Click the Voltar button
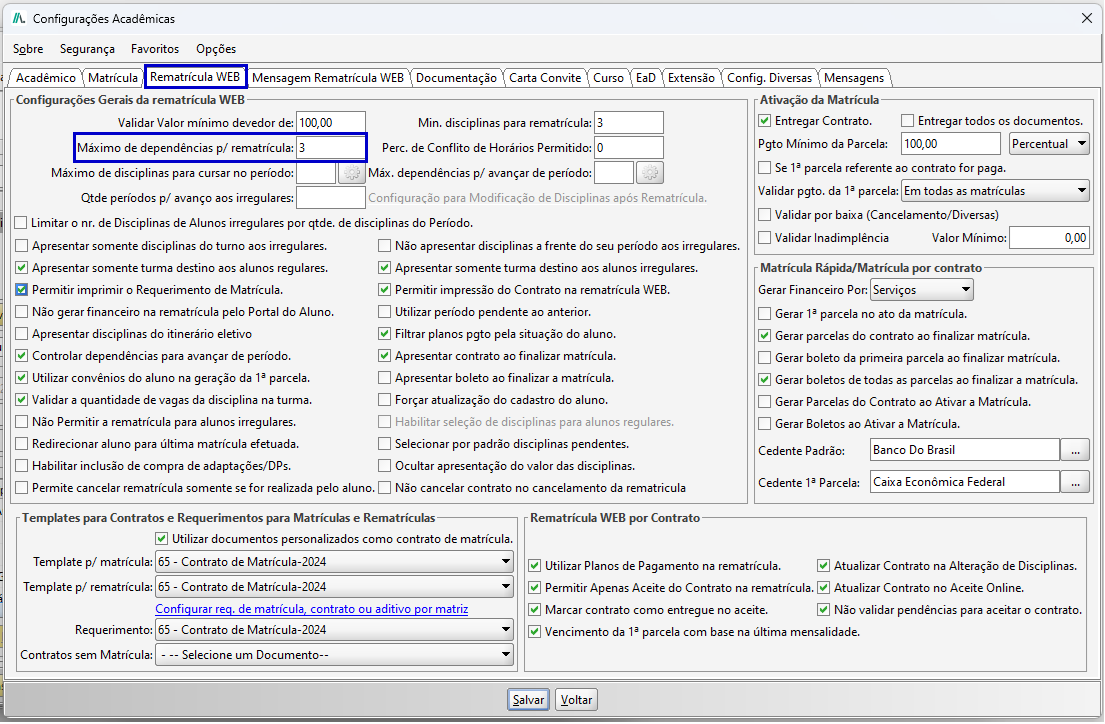The image size is (1105, 724). (576, 699)
